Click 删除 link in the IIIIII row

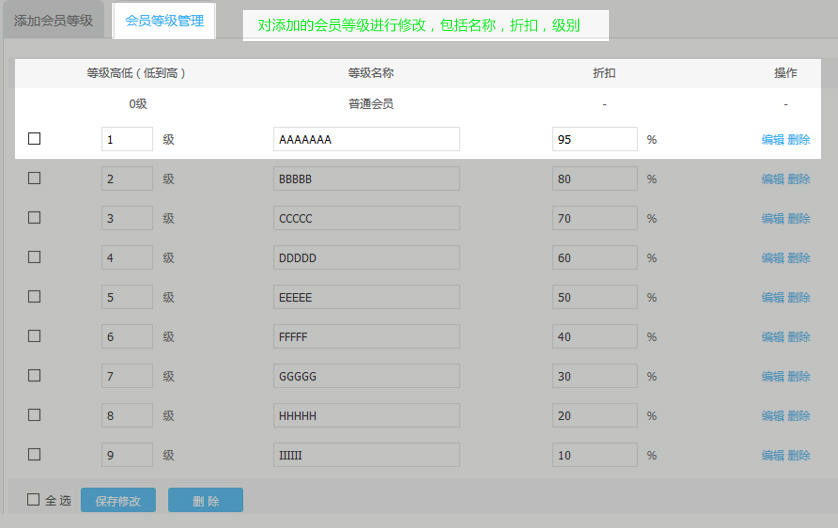(799, 456)
